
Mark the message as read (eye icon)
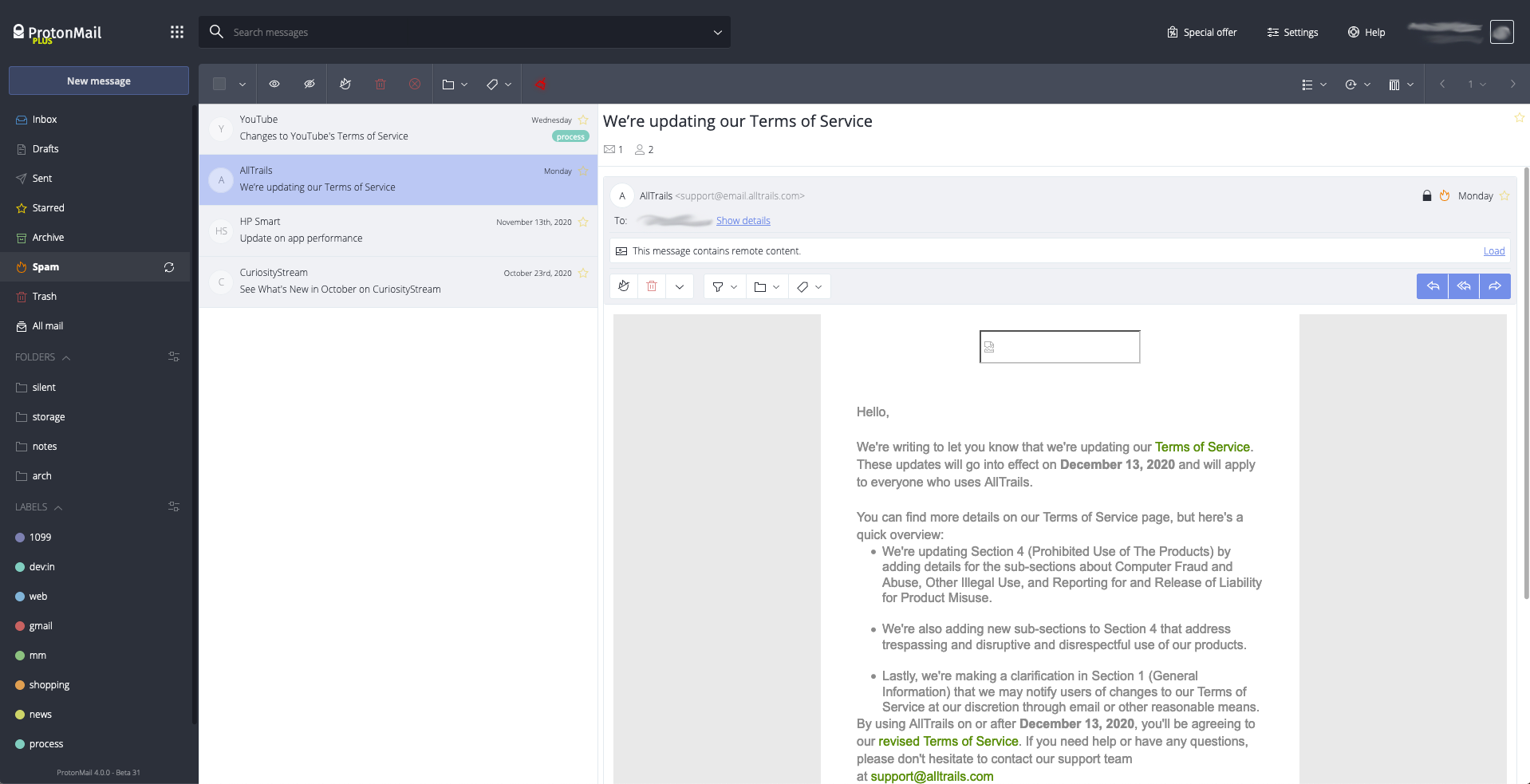click(274, 84)
